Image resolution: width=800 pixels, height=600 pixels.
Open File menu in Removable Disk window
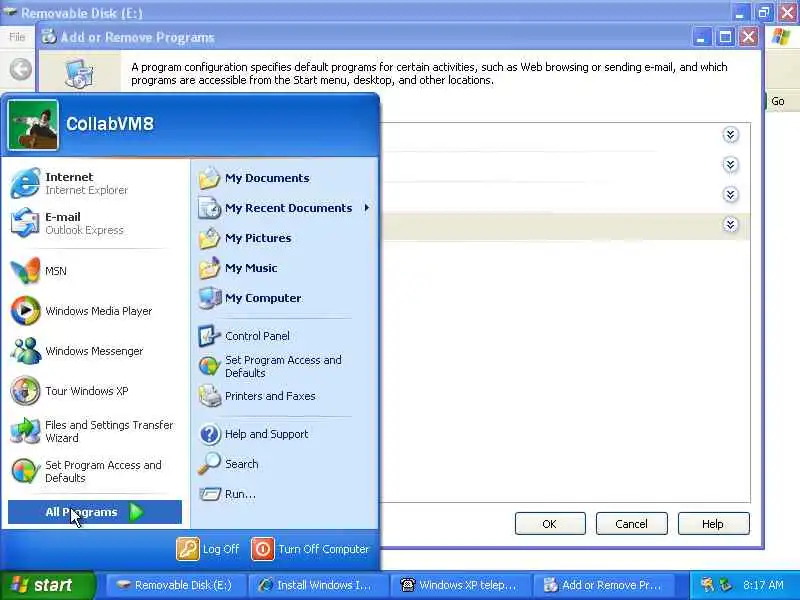tap(17, 37)
